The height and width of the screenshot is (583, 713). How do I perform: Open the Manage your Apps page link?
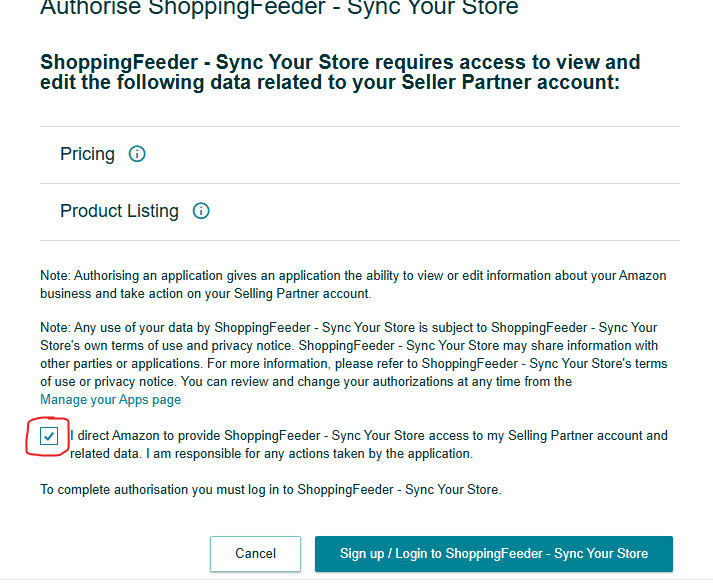point(110,400)
